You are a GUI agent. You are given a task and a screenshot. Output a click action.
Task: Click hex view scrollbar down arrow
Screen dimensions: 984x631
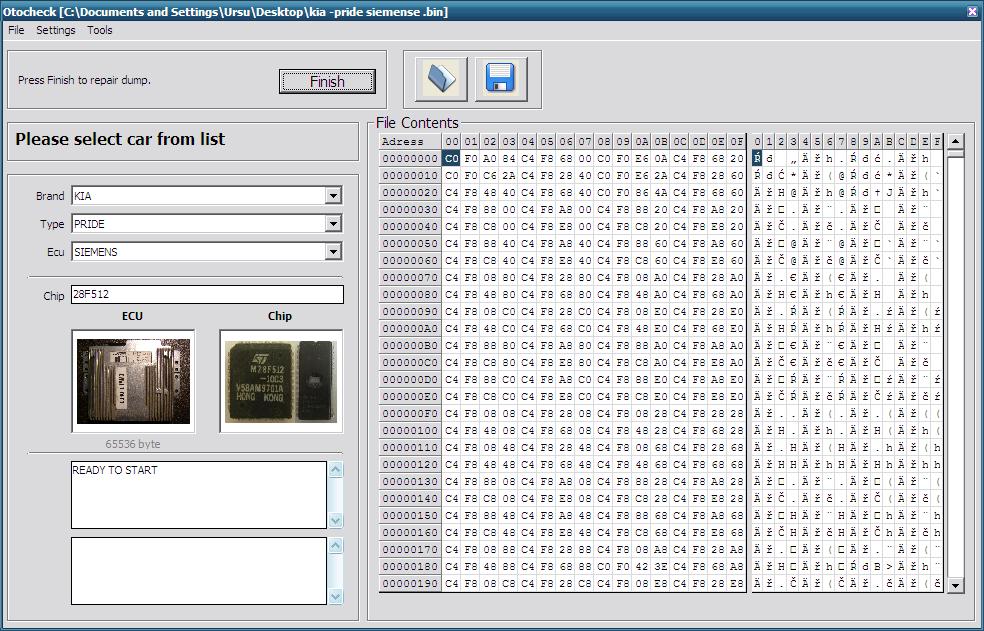pos(955,585)
